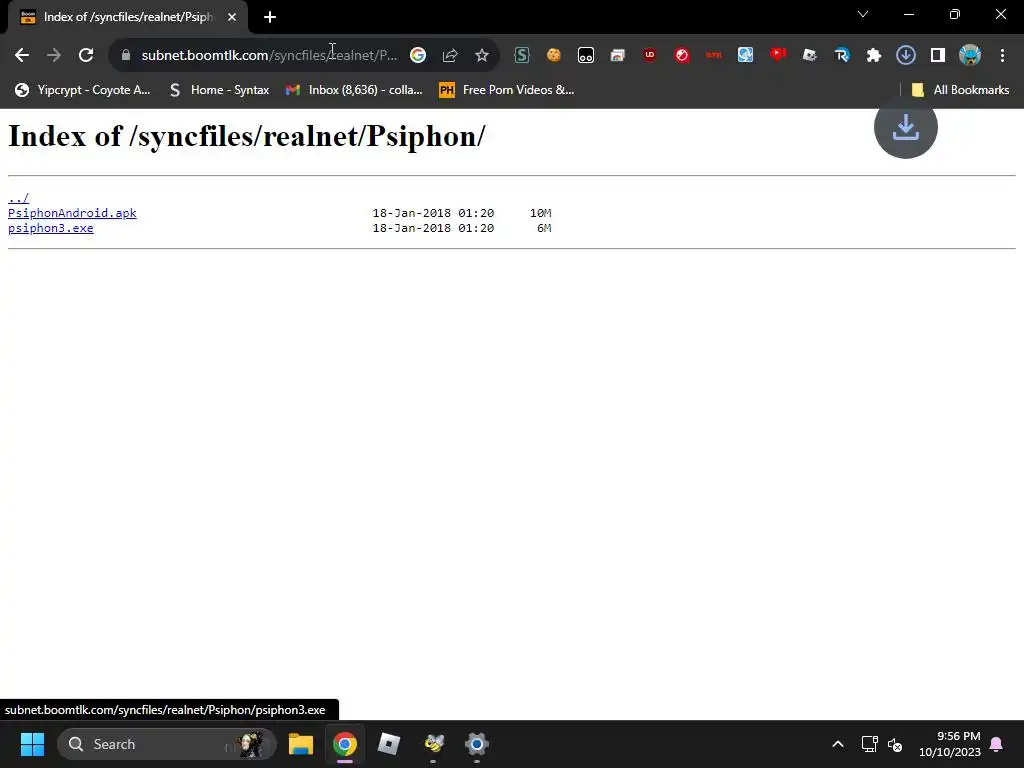
Task: Open File Explorer from the taskbar
Action: click(301, 744)
